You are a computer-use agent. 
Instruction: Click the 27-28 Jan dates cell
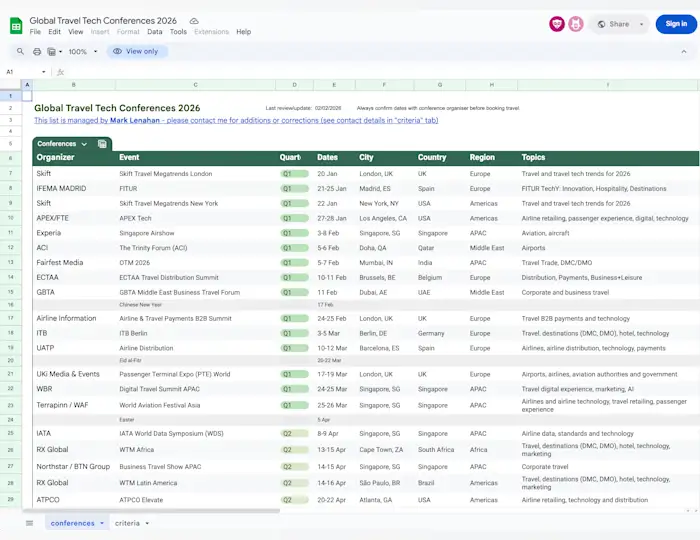(x=332, y=218)
